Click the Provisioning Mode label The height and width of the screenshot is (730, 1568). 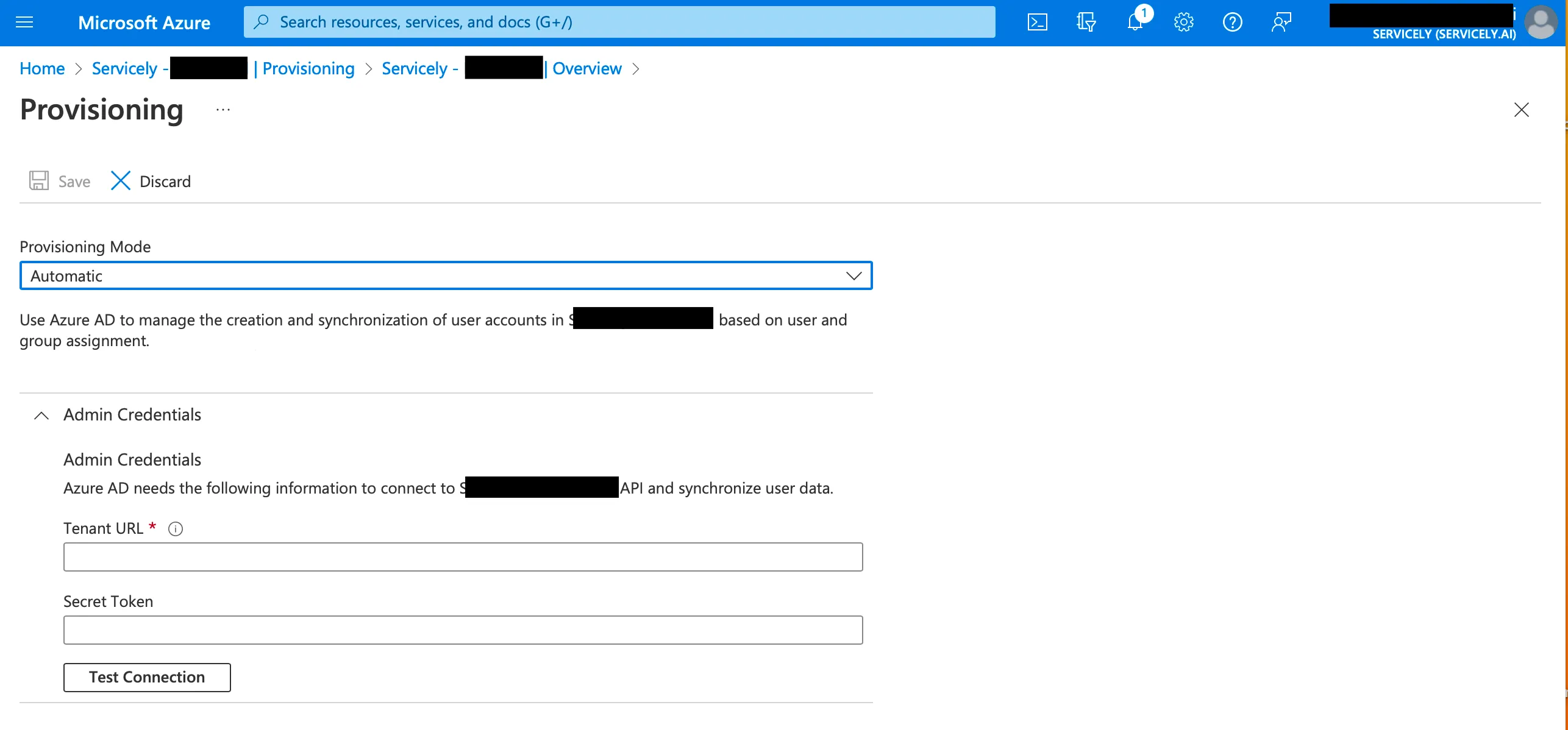(x=85, y=247)
